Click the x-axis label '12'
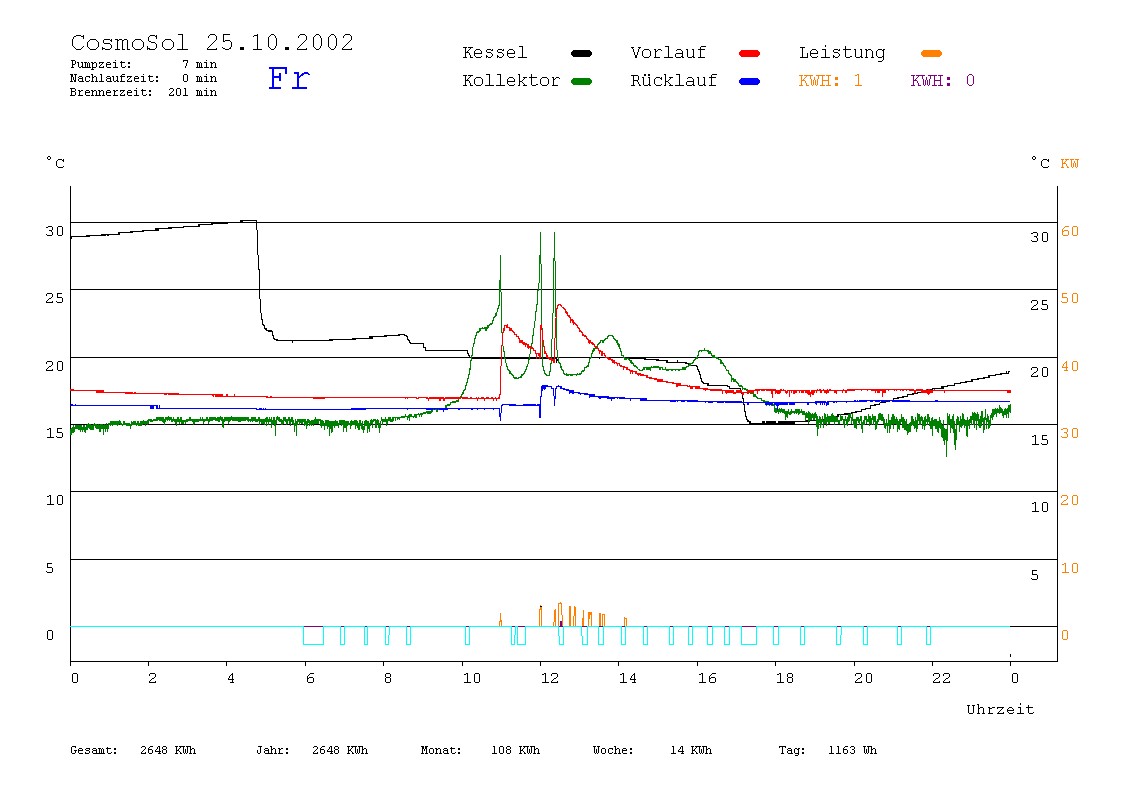 (x=550, y=678)
